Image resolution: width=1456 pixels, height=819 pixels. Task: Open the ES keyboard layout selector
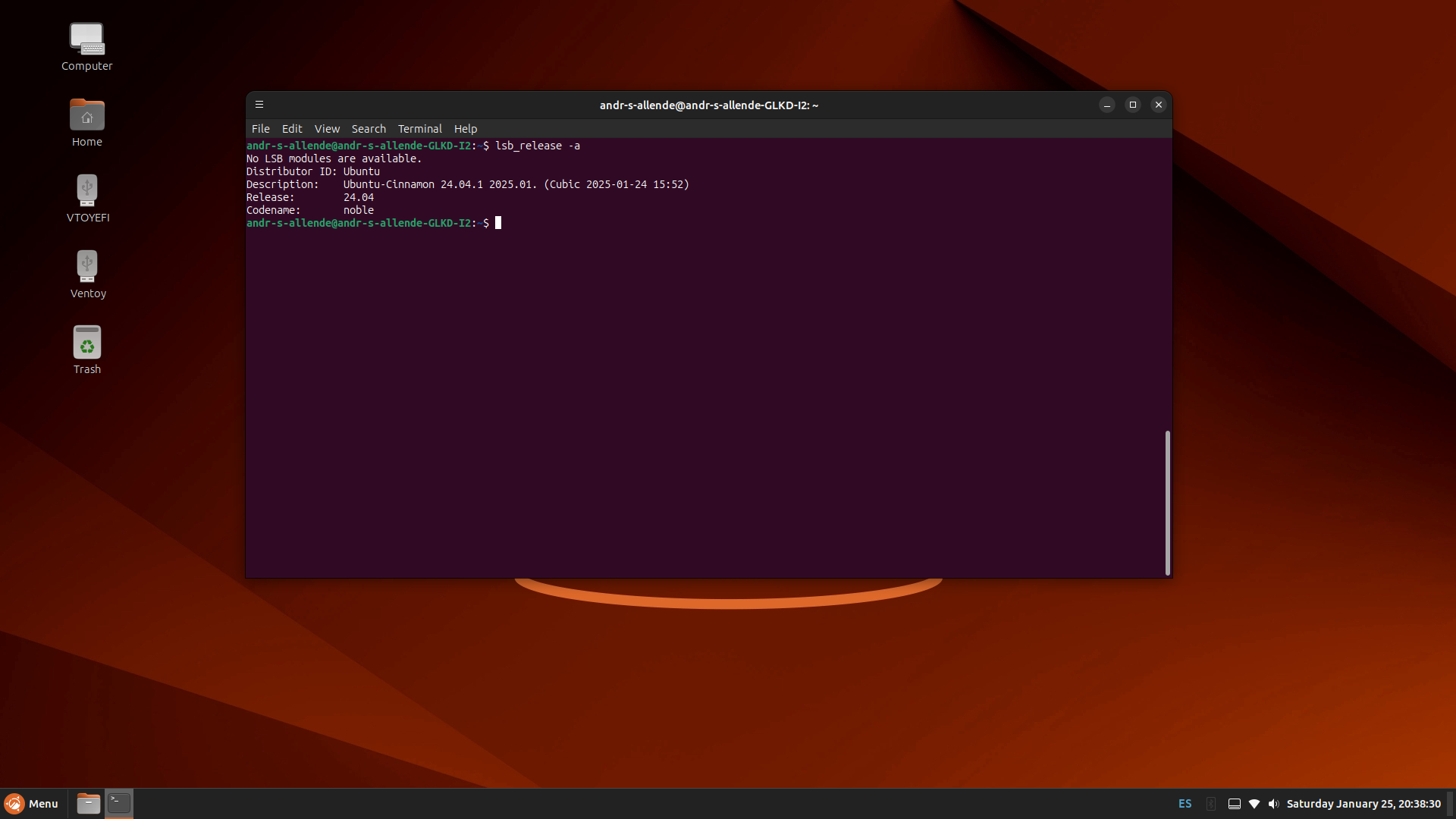click(1185, 804)
